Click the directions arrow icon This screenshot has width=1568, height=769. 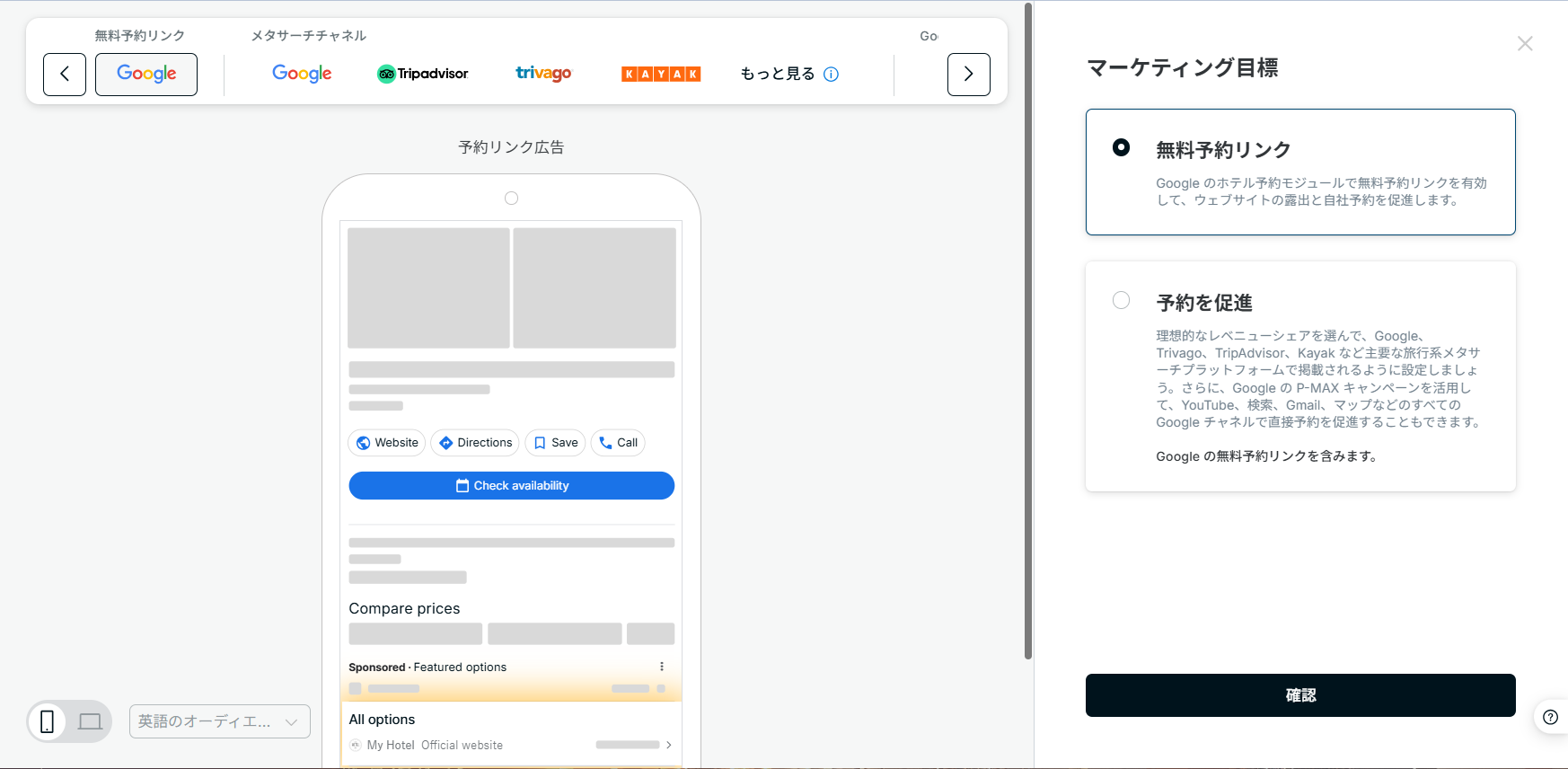[x=446, y=443]
